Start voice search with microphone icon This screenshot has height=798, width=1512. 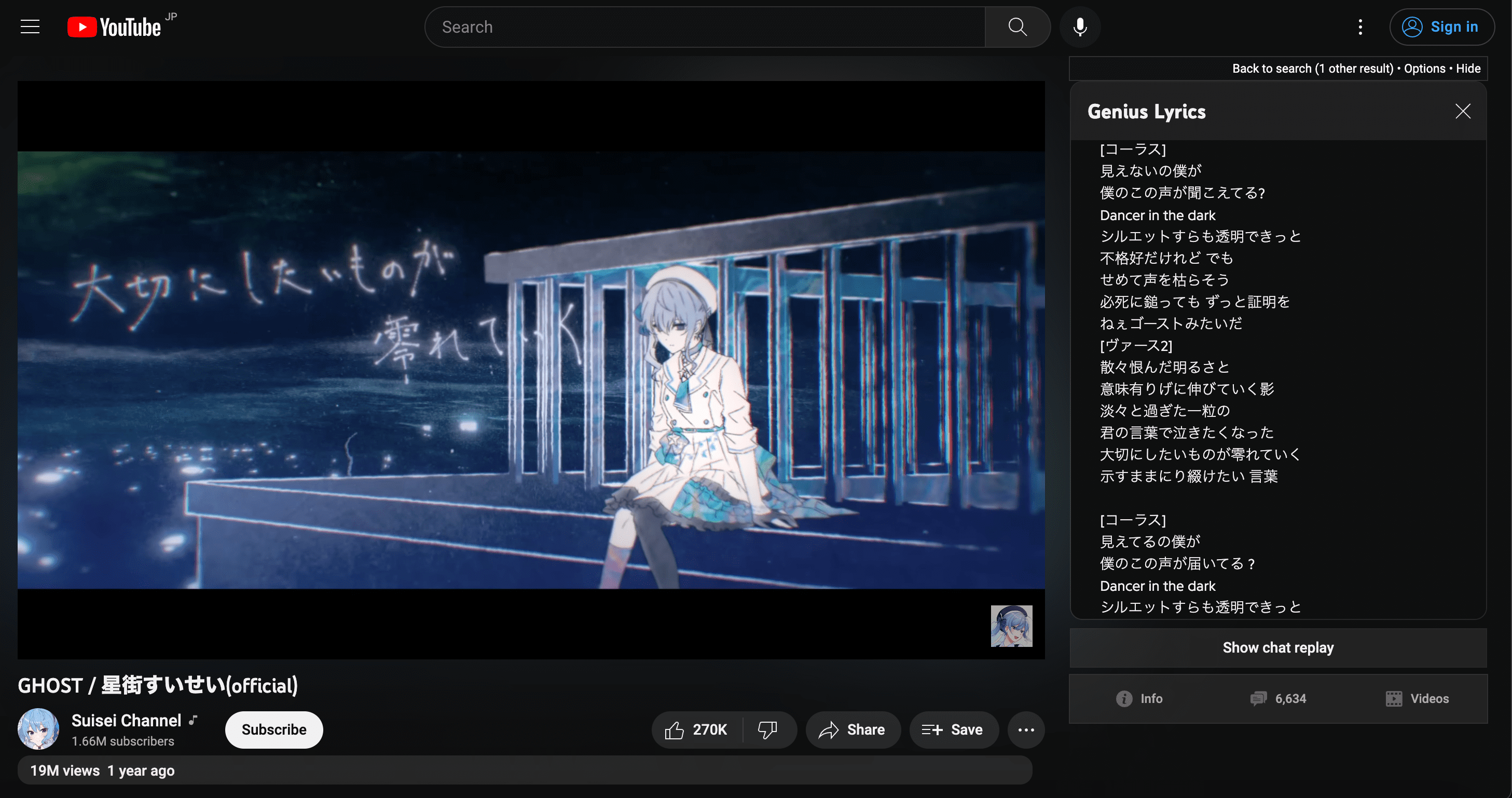1080,27
